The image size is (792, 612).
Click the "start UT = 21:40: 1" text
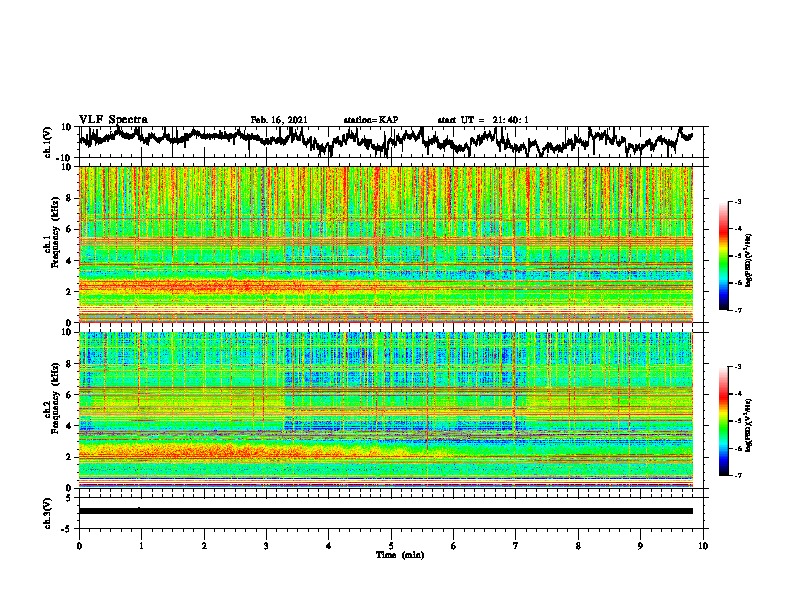pyautogui.click(x=483, y=120)
